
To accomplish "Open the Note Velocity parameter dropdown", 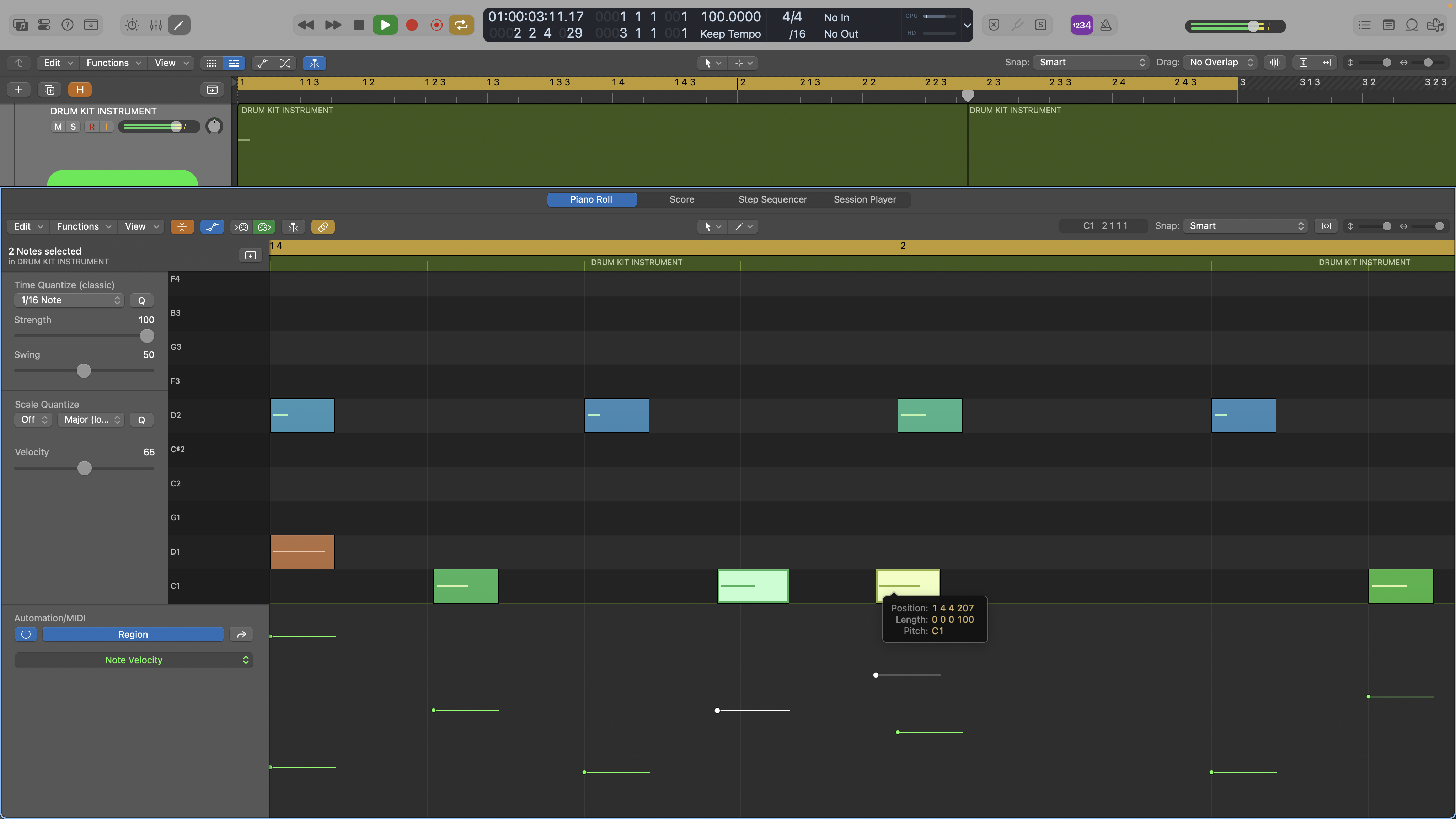I will [x=133, y=660].
